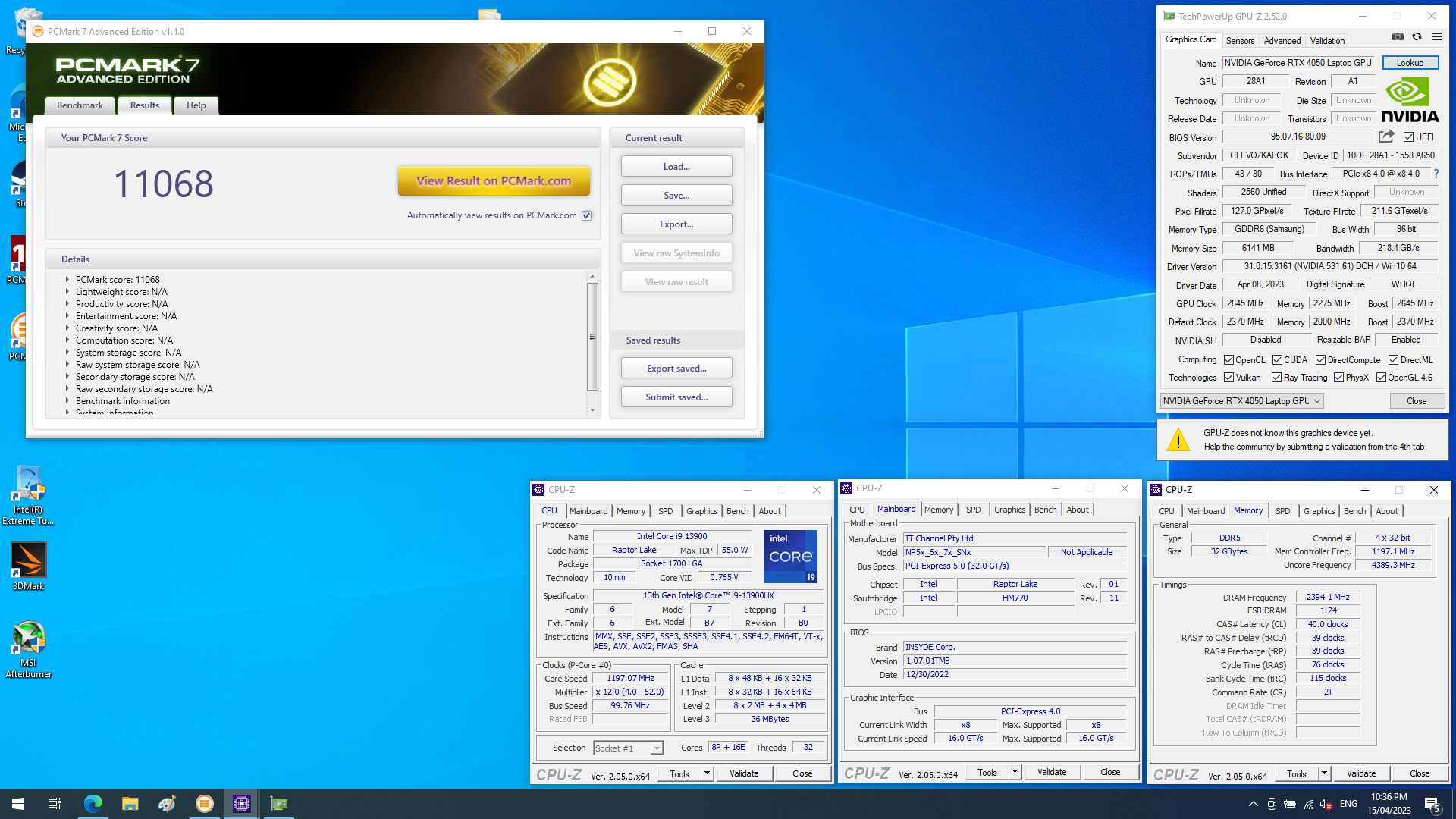Click the BIOS version share/export icon

[x=1387, y=136]
